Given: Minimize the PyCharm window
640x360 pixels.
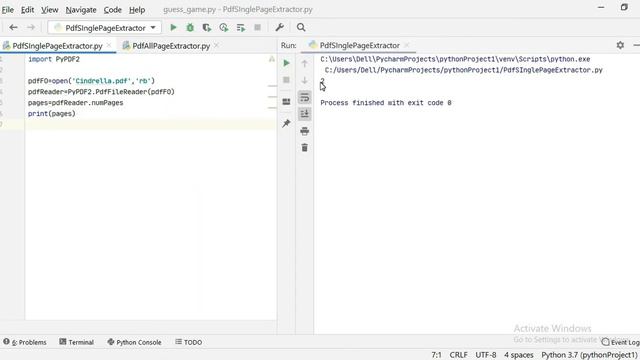Looking at the screenshot, I should 601,7.
